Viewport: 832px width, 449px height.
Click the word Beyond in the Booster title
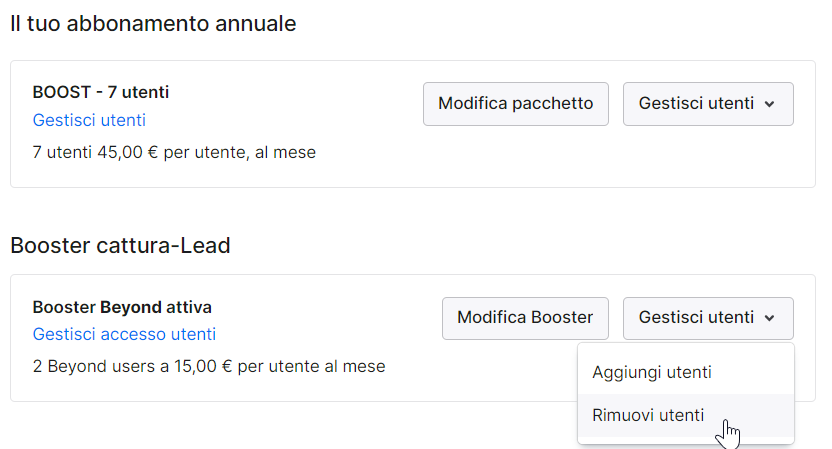pyautogui.click(x=131, y=307)
